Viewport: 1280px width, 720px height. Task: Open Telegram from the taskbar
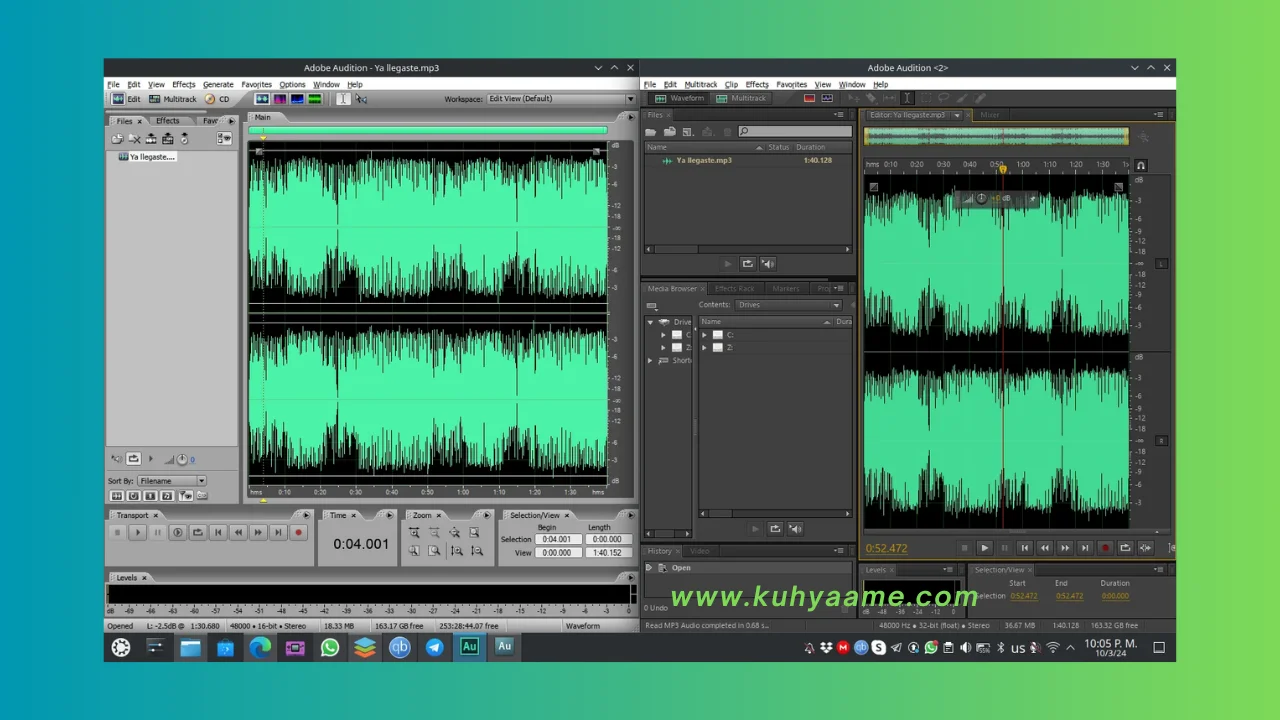[434, 647]
